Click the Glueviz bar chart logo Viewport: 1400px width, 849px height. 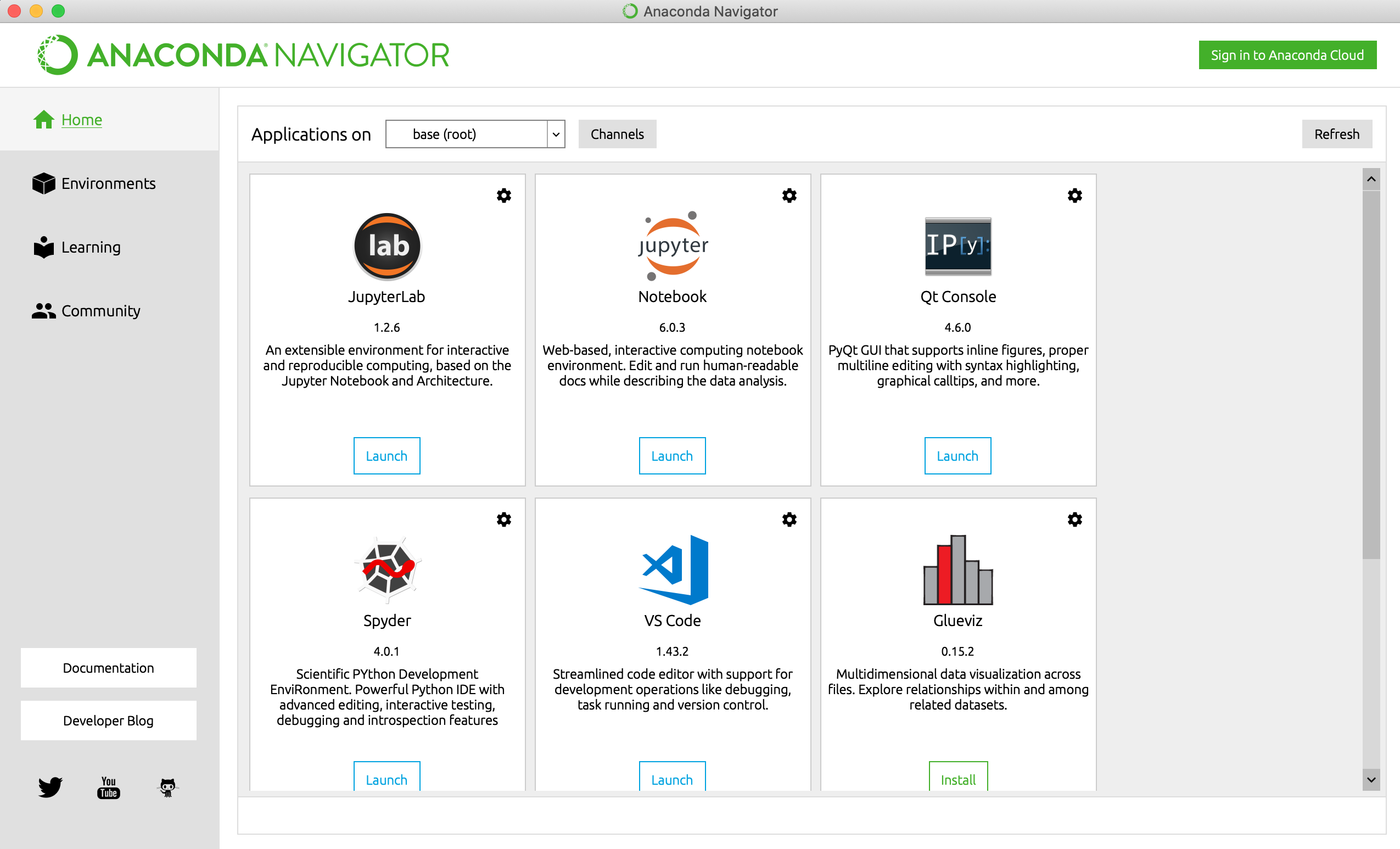click(958, 569)
